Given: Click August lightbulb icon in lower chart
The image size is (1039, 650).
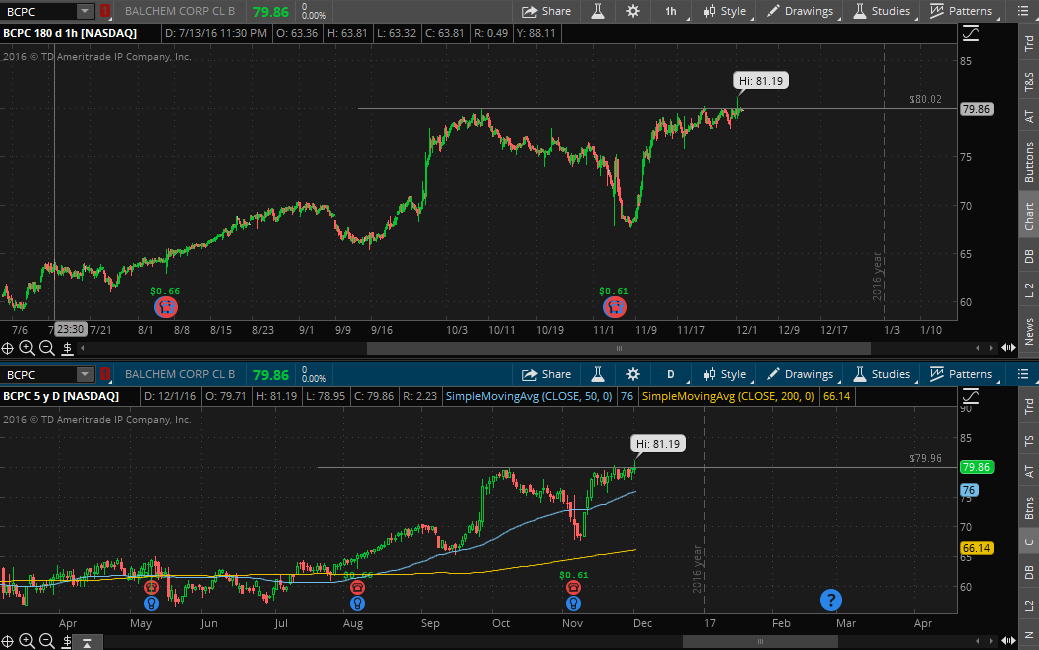Looking at the screenshot, I should tap(357, 603).
